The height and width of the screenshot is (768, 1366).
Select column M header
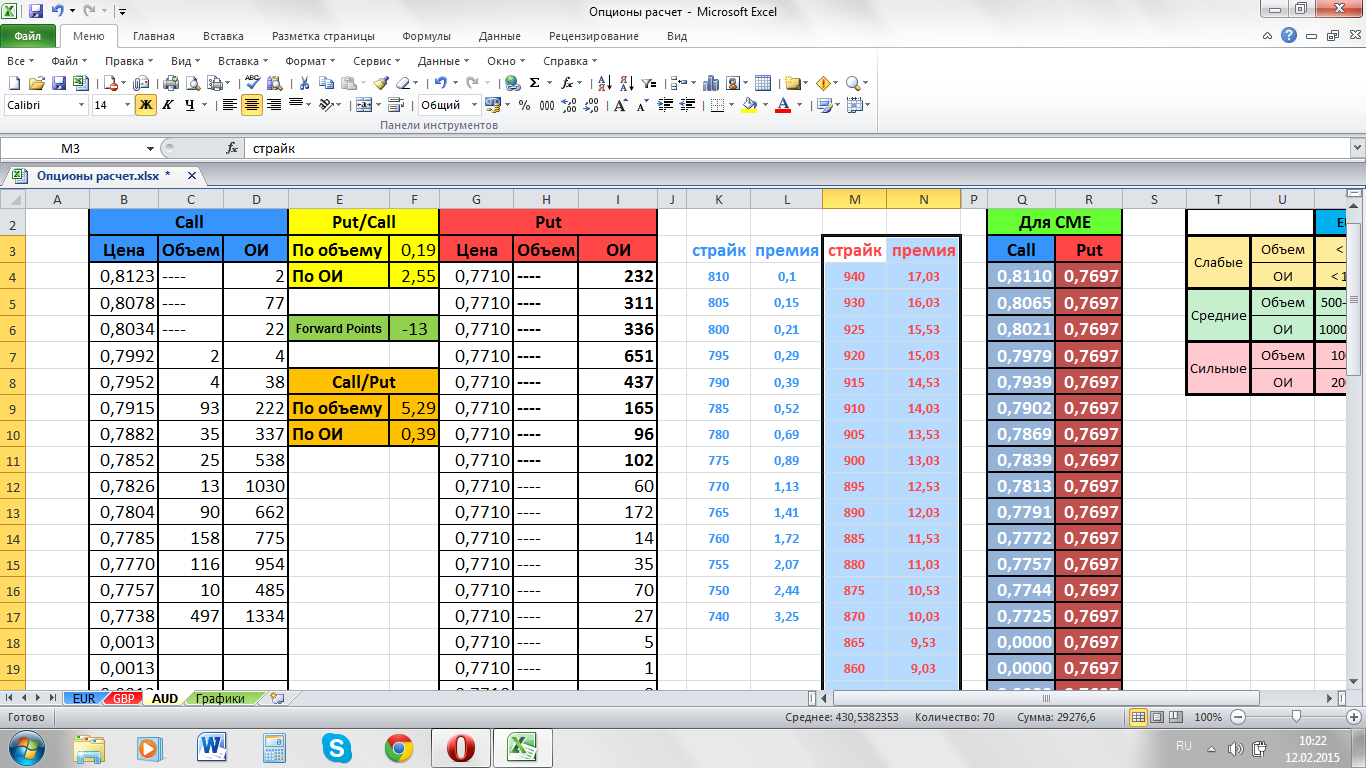[x=854, y=199]
